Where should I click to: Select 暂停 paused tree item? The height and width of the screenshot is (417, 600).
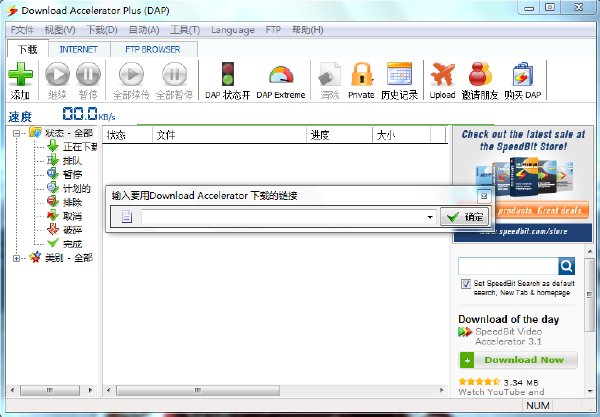72,174
